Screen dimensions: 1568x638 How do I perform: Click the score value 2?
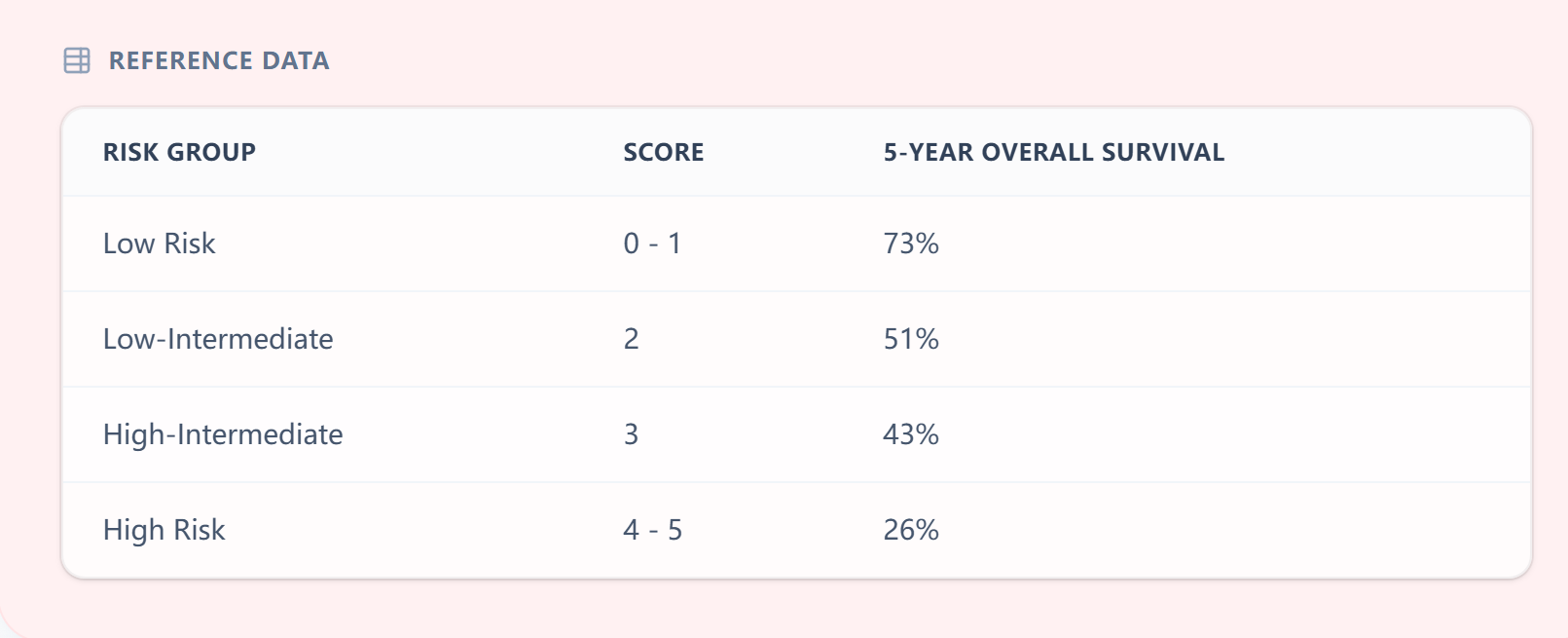click(632, 339)
